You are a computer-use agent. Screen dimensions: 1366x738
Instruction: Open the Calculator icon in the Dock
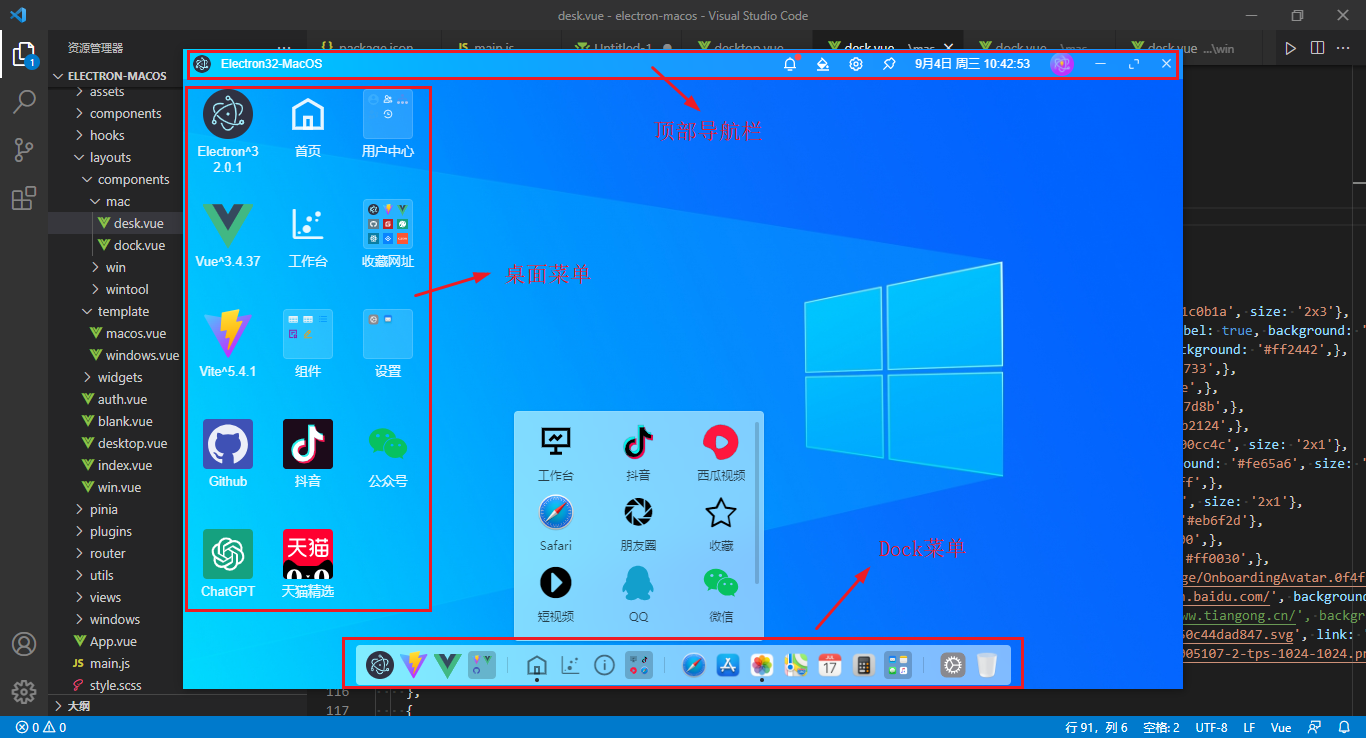click(864, 665)
